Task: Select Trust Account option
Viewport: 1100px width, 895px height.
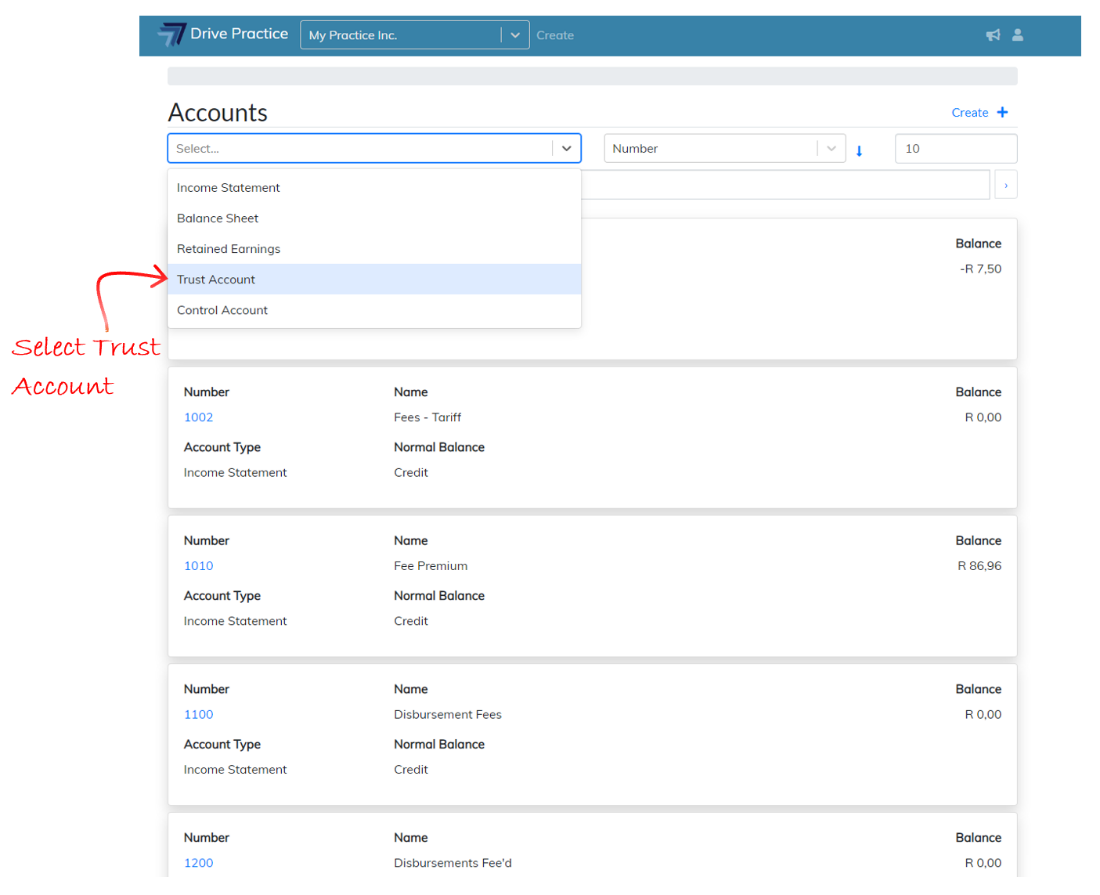Action: tap(374, 279)
